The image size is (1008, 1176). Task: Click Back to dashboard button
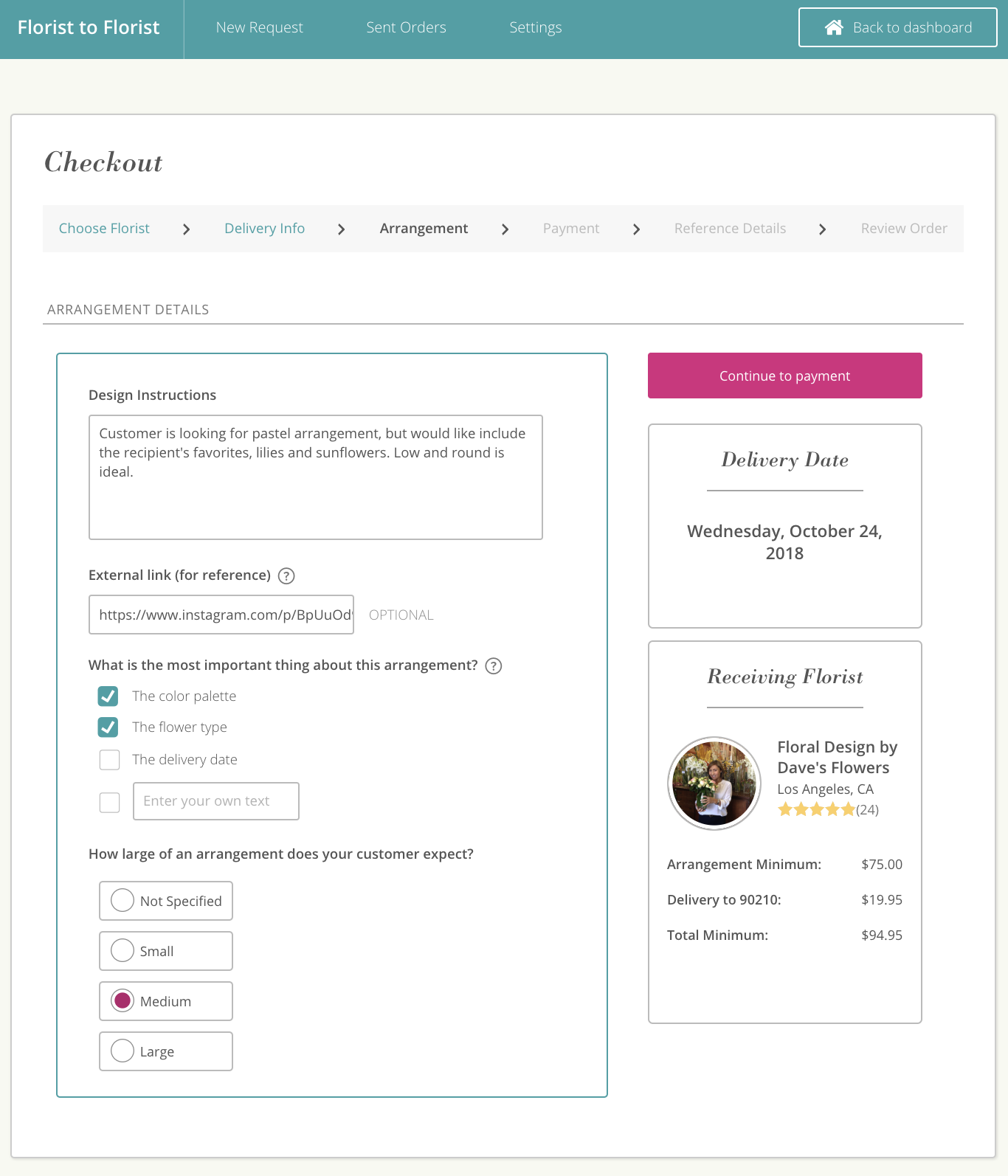[x=897, y=27]
